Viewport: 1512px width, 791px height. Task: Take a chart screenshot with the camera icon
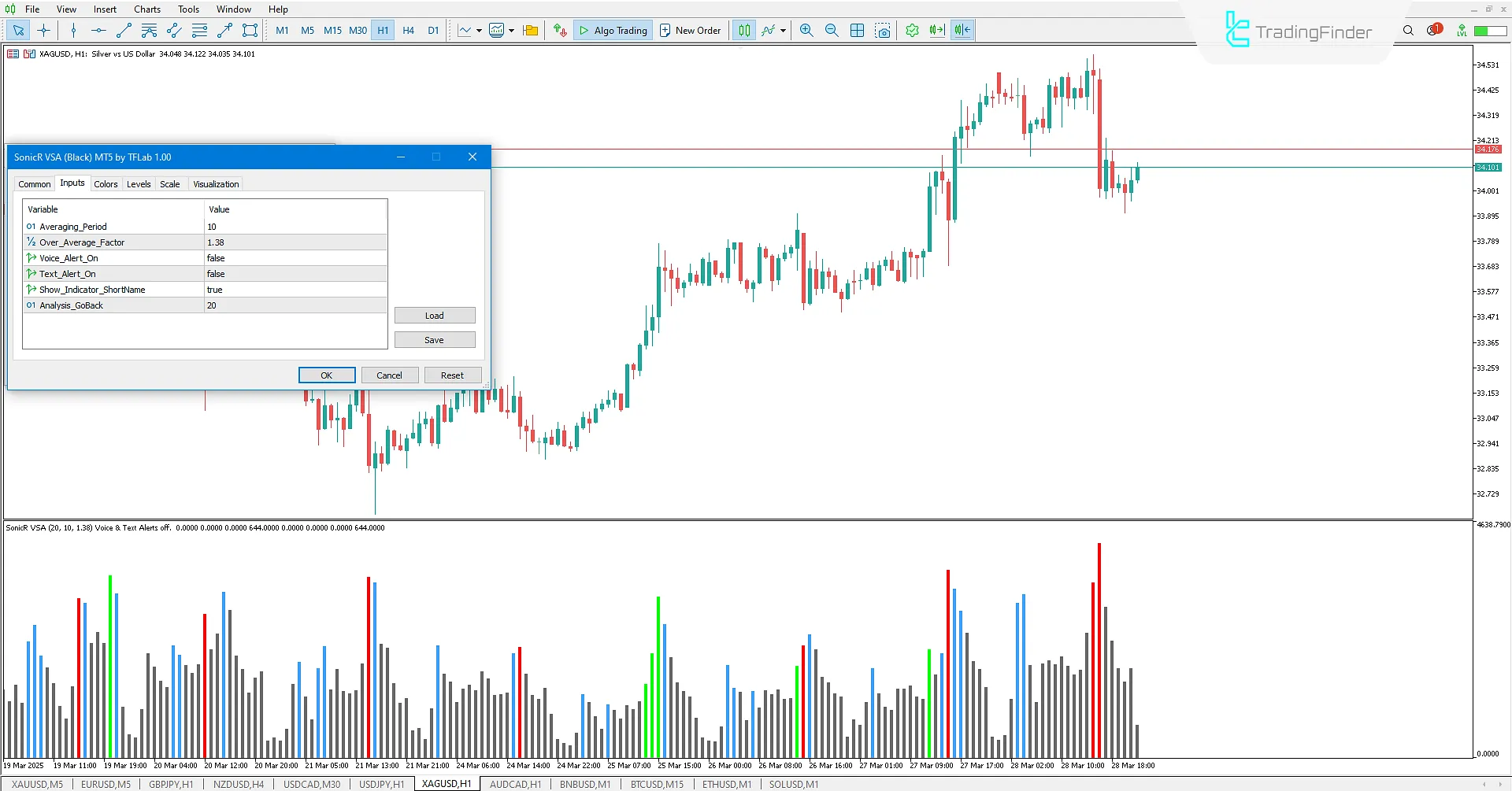coord(883,30)
